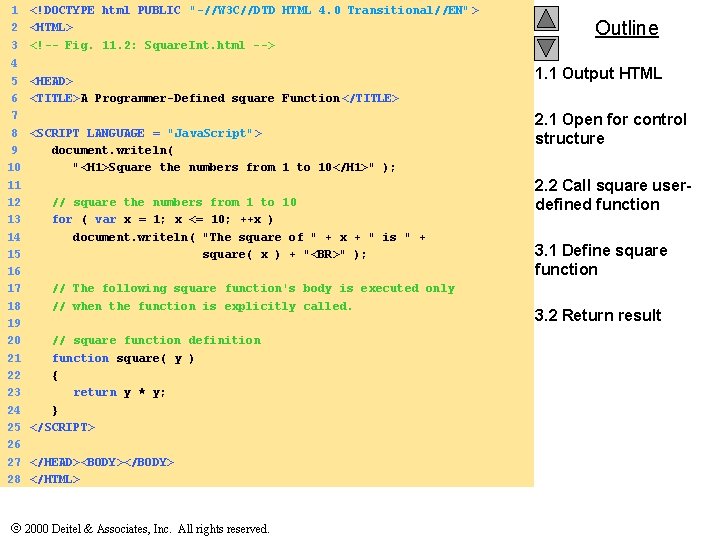This screenshot has height=540, width=720.
Task: Click comment square the numbers from 1 to 10
Action: (x=174, y=202)
